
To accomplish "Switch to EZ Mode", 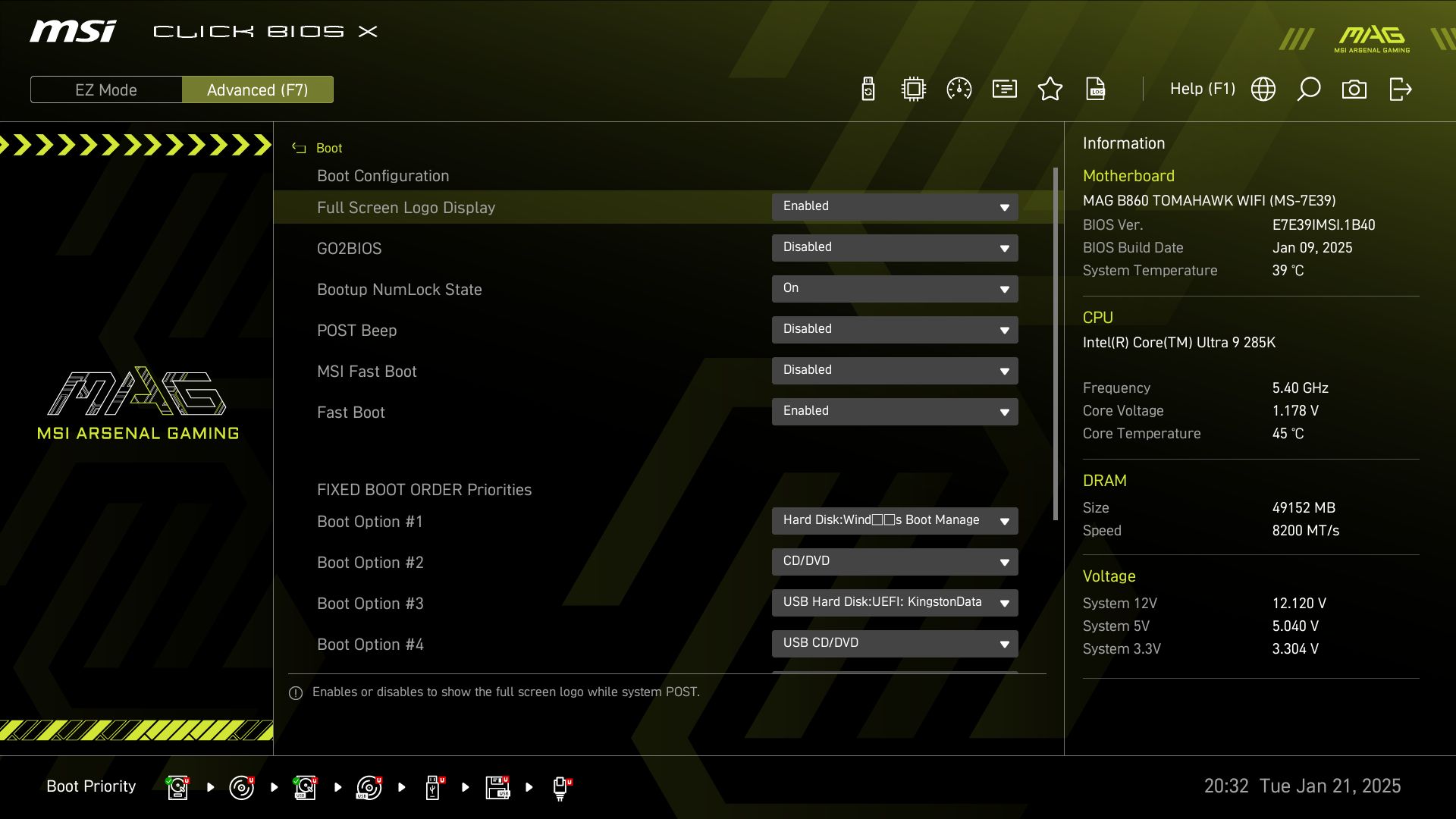I will click(106, 89).
